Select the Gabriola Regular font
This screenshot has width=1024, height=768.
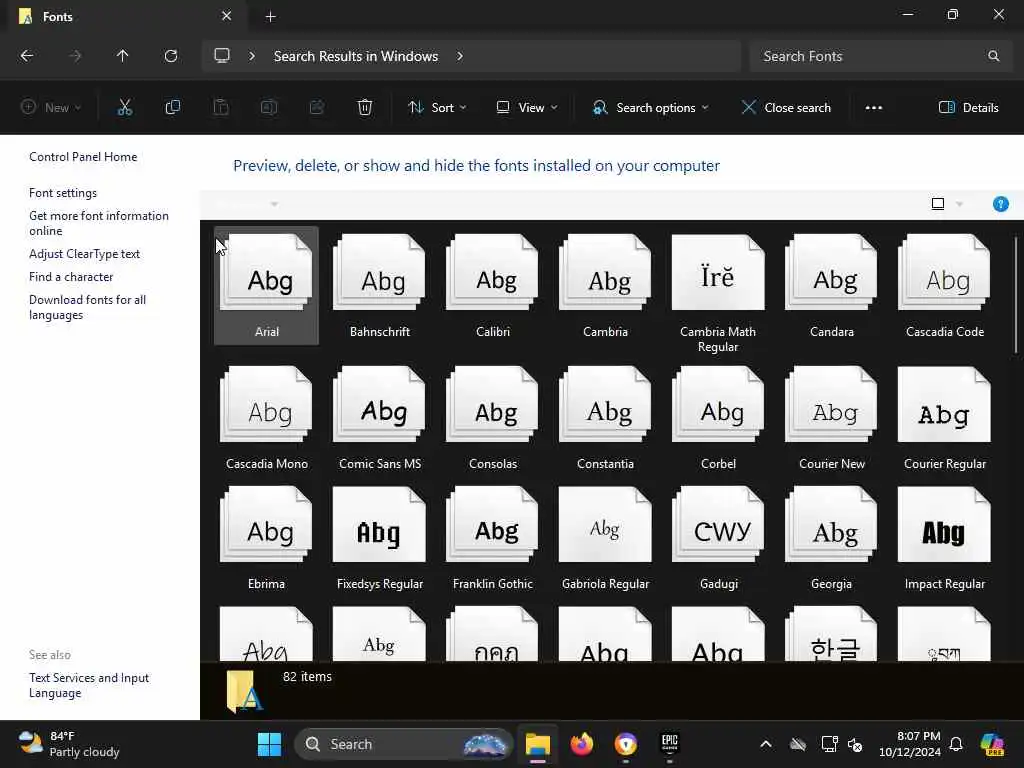[605, 538]
